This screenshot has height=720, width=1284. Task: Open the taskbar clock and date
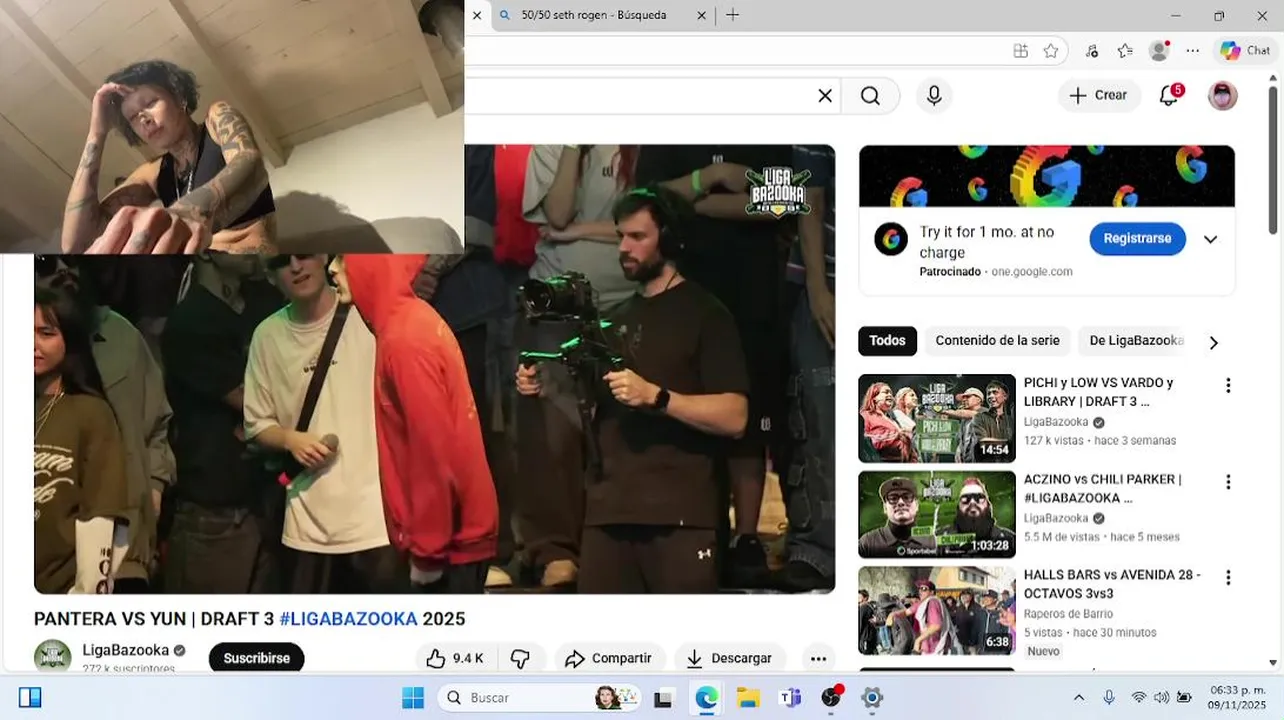(x=1236, y=698)
